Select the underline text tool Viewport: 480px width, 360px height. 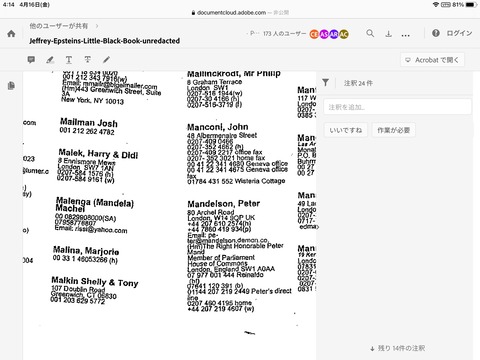[69, 60]
